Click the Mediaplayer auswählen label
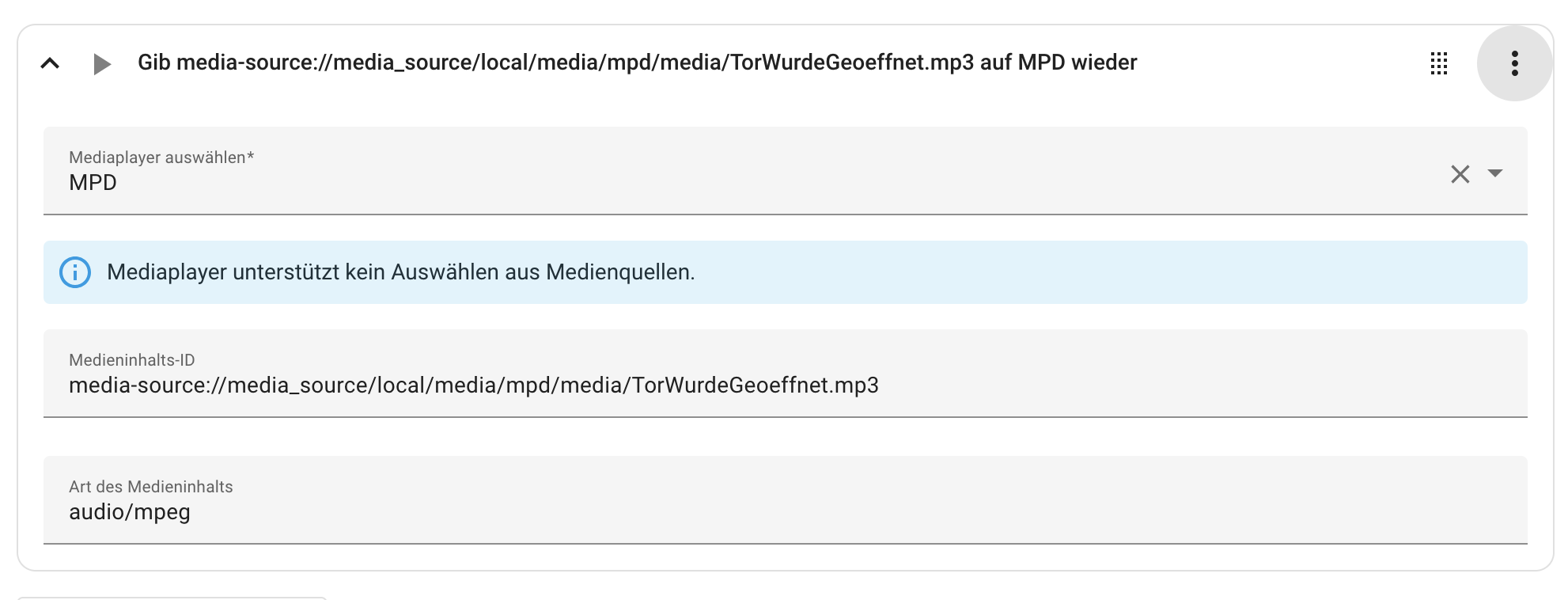The height and width of the screenshot is (600, 1568). click(161, 158)
